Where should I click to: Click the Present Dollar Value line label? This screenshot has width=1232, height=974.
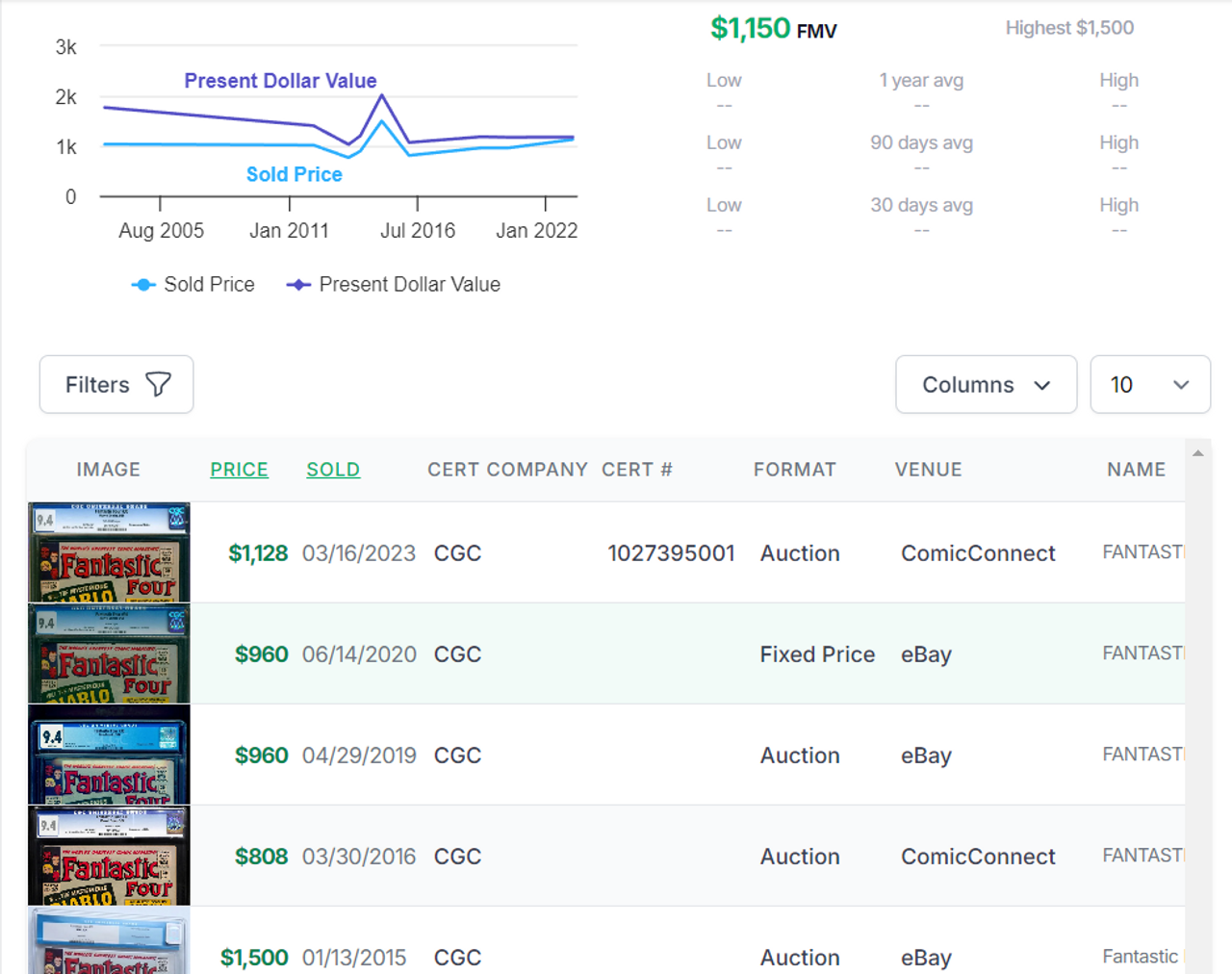click(280, 81)
